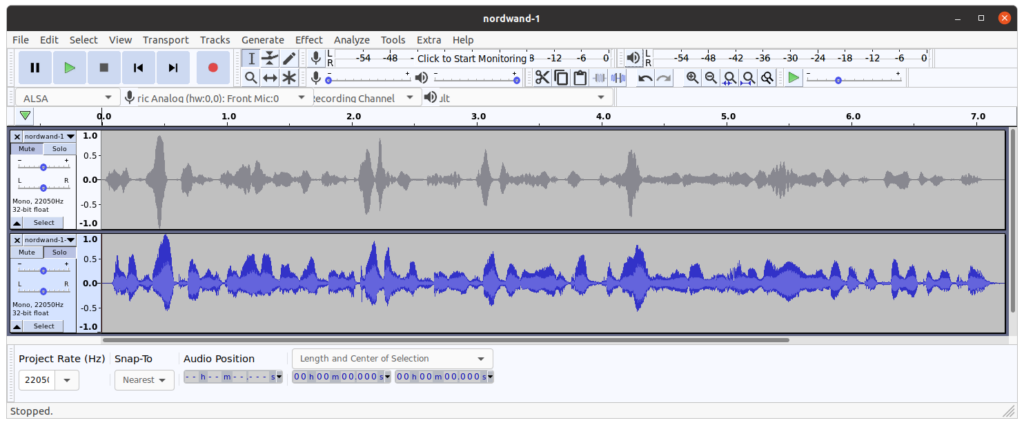Open the Snap-To Nearest dropdown
This screenshot has width=1024, height=425.
coord(144,380)
